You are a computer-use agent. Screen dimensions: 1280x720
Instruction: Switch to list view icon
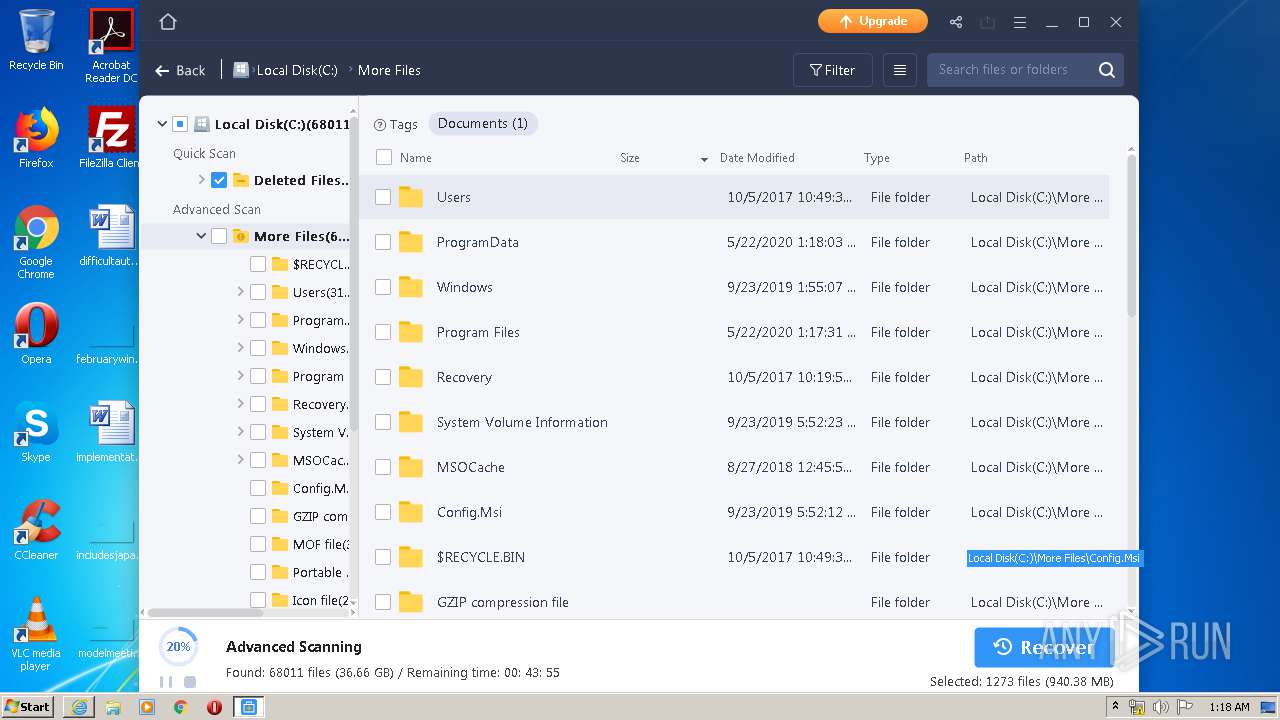coord(900,70)
